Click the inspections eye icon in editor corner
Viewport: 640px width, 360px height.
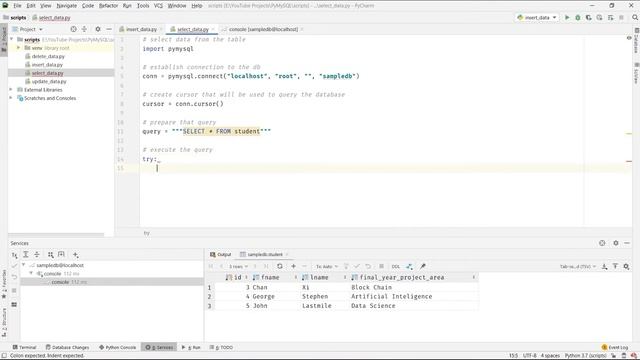click(629, 38)
